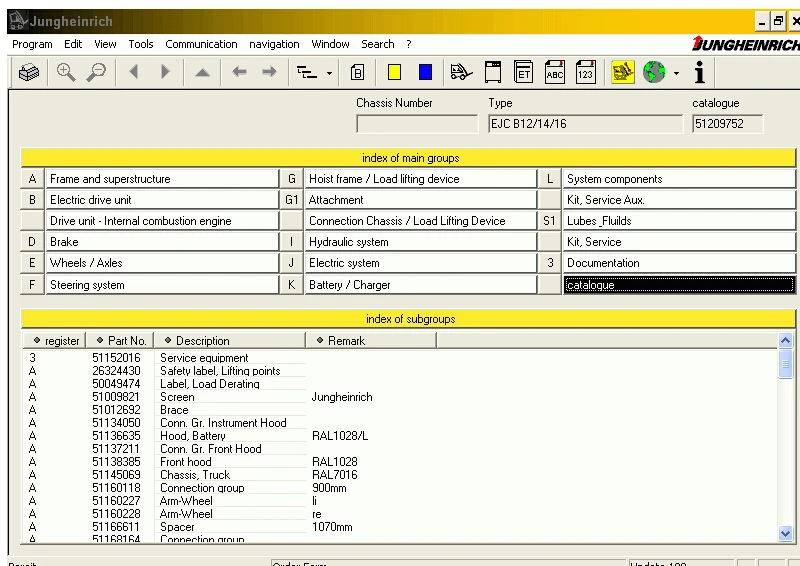
Task: Select System components main group
Action: pos(679,179)
